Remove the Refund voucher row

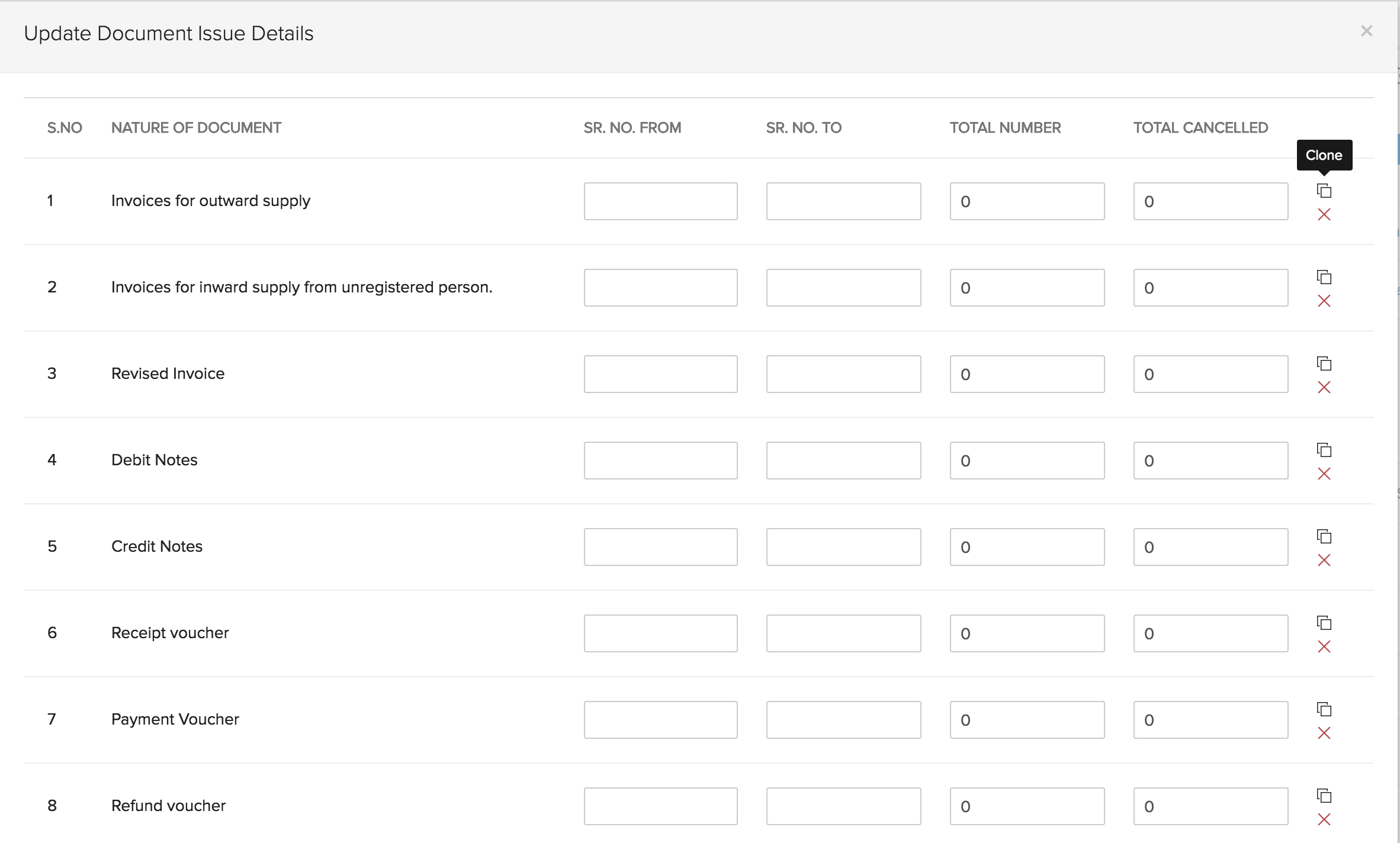[1324, 820]
